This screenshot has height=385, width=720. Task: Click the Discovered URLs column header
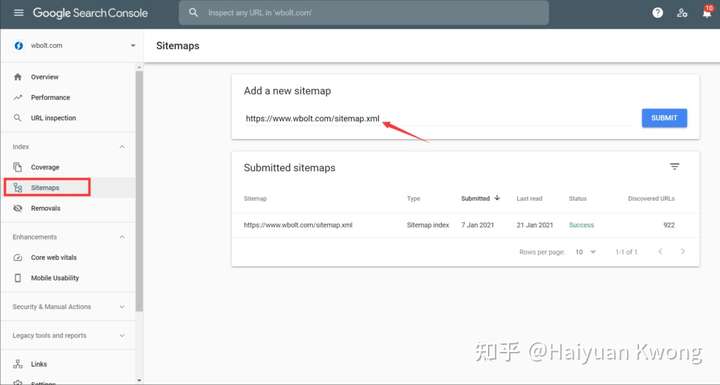651,198
